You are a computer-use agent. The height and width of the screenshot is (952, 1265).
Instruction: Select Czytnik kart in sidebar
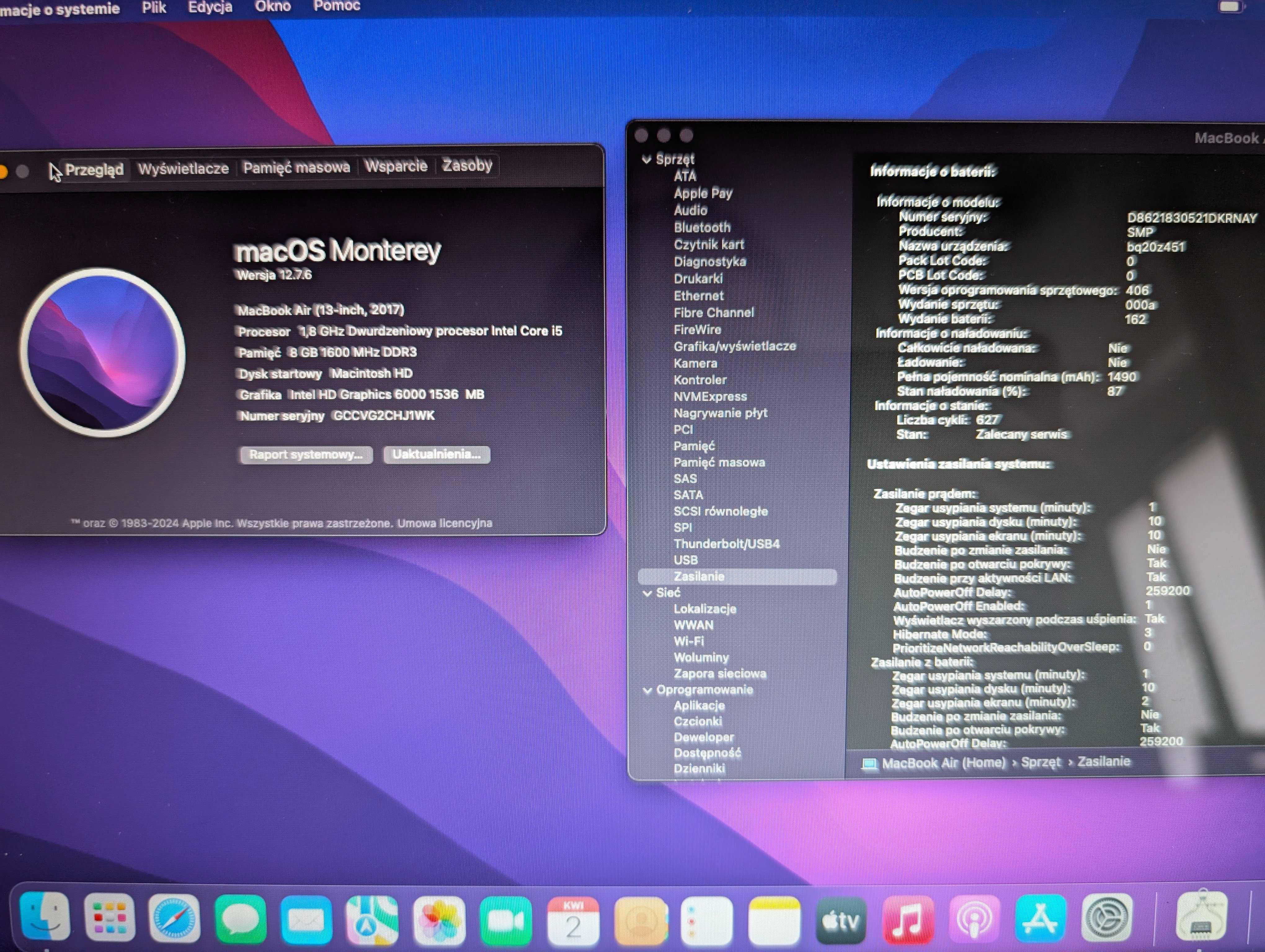coord(708,245)
